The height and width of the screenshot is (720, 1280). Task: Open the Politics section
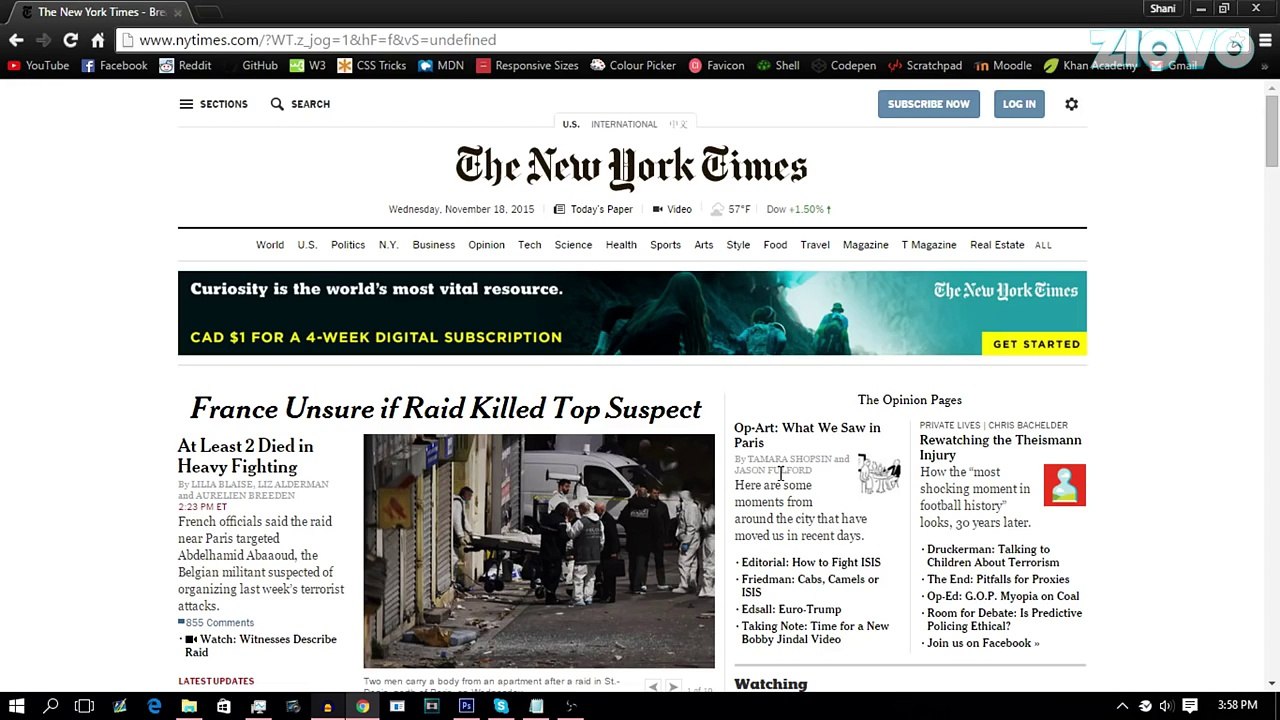tap(348, 245)
